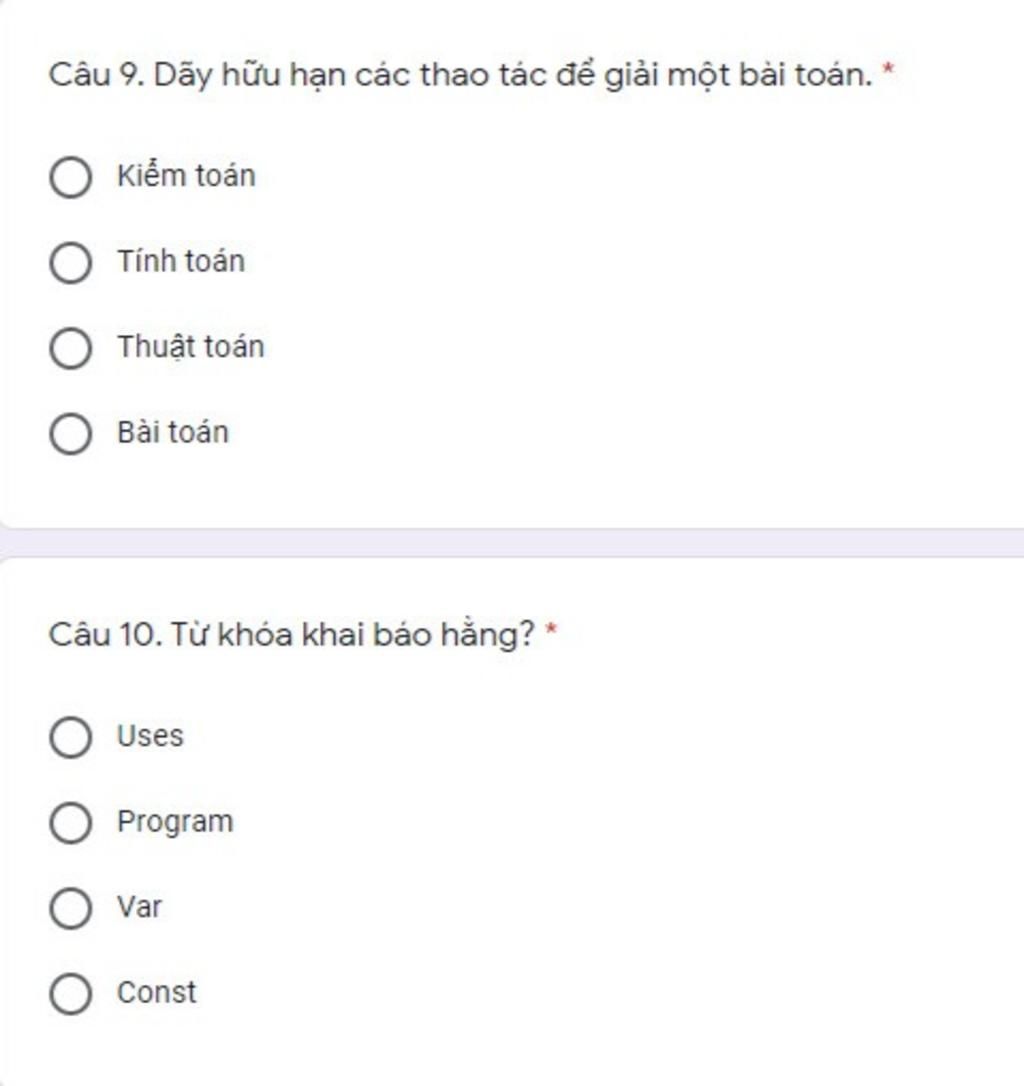
Task: Click the Thuật toán answer label text
Action: coord(191,346)
